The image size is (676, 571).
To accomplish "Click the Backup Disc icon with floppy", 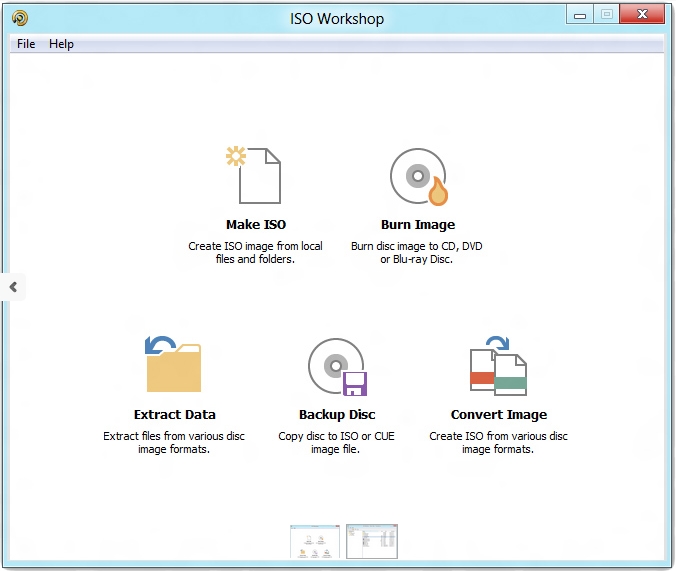I will click(338, 367).
